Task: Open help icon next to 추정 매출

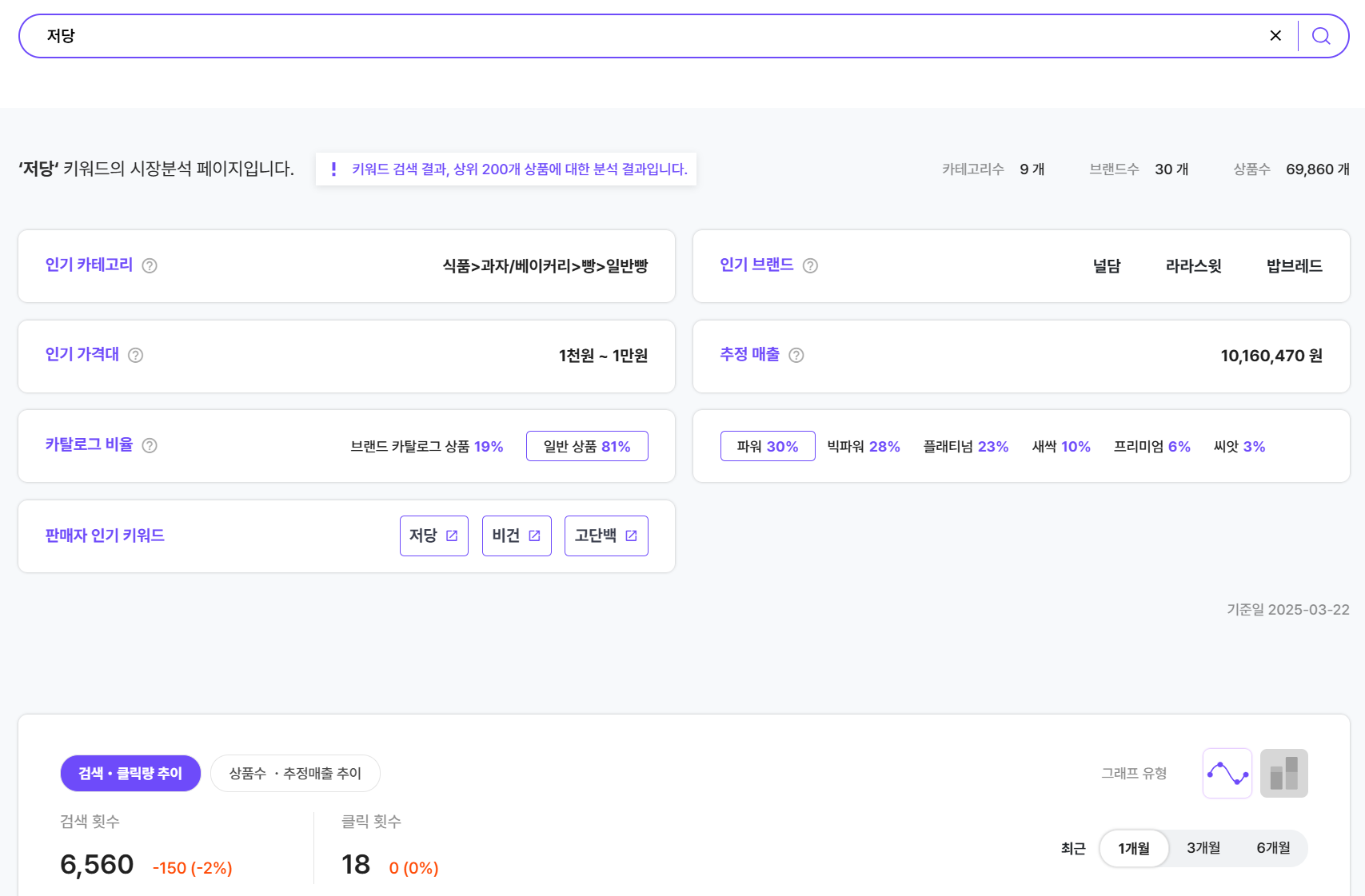Action: (796, 356)
